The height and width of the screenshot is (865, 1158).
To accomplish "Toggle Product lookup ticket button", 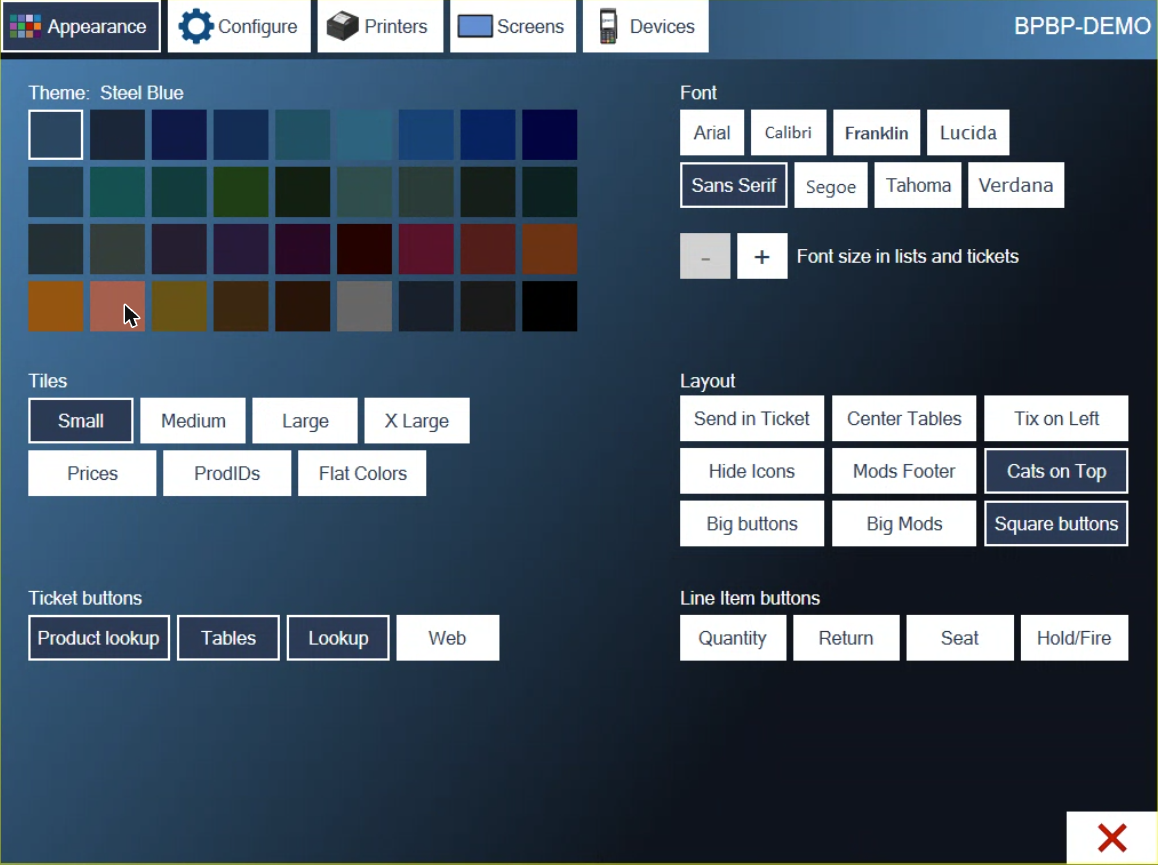I will pos(99,638).
